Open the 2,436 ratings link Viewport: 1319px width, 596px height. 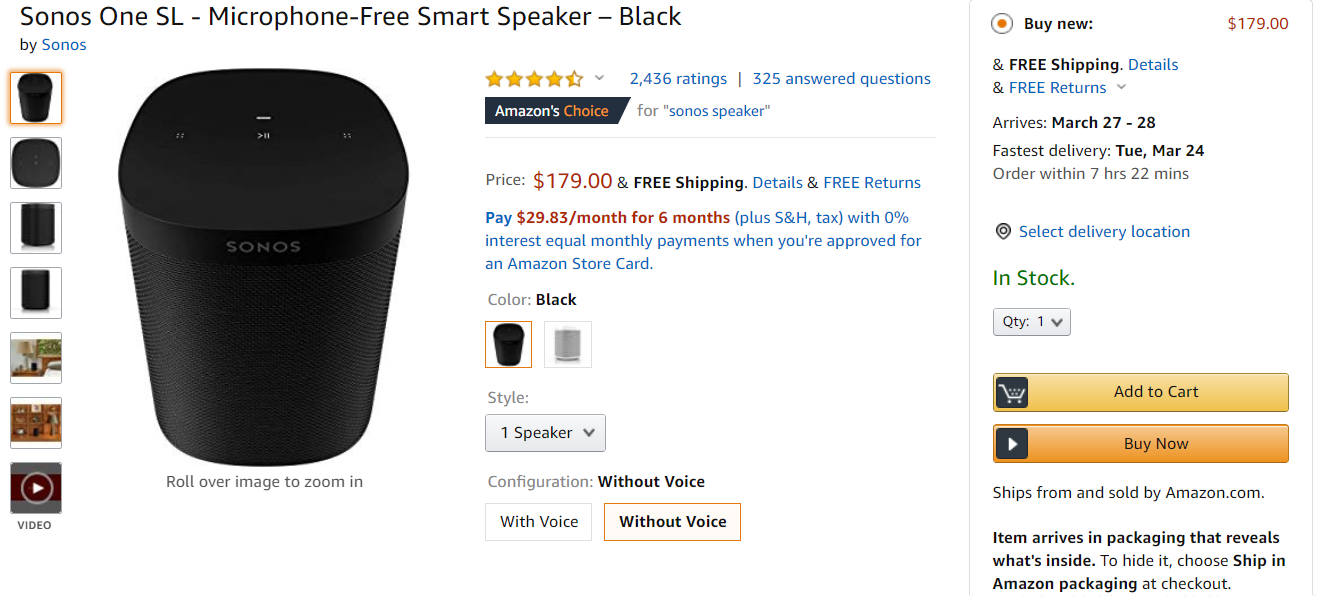(678, 79)
